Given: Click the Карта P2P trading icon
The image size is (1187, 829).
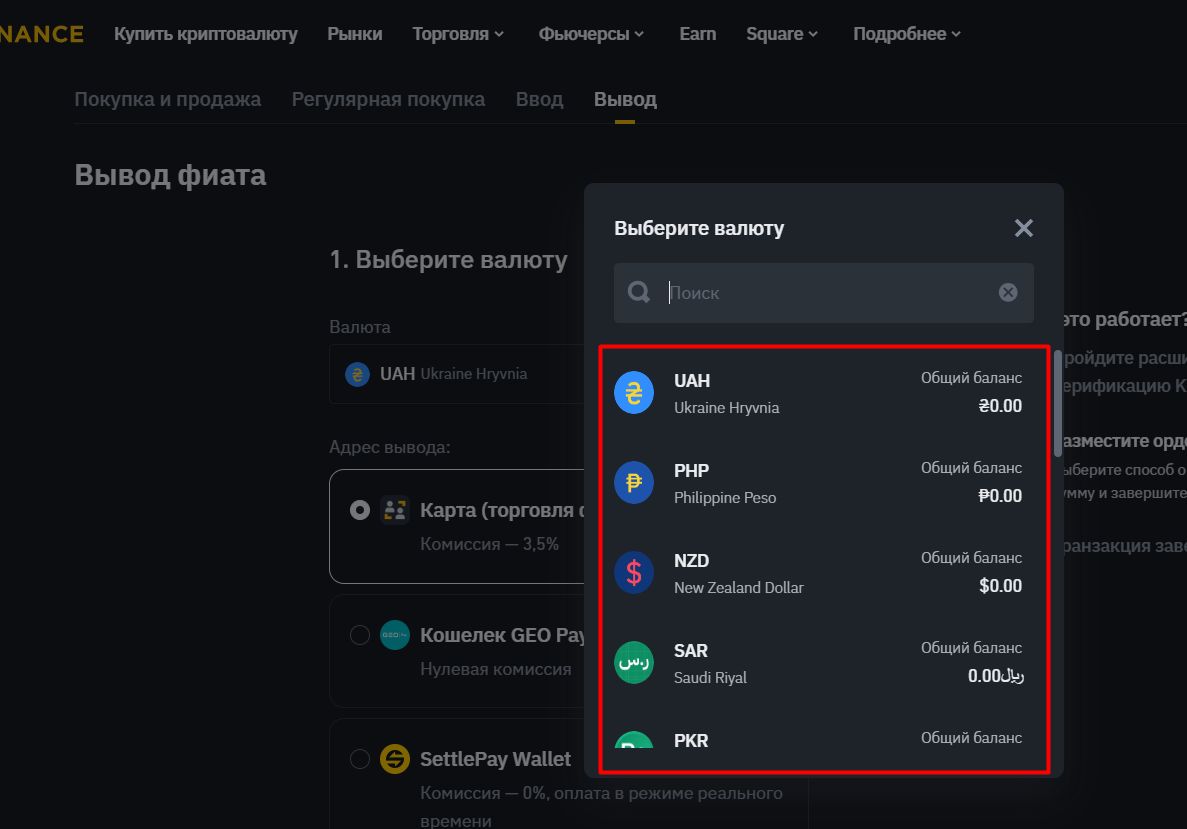Looking at the screenshot, I should 394,510.
